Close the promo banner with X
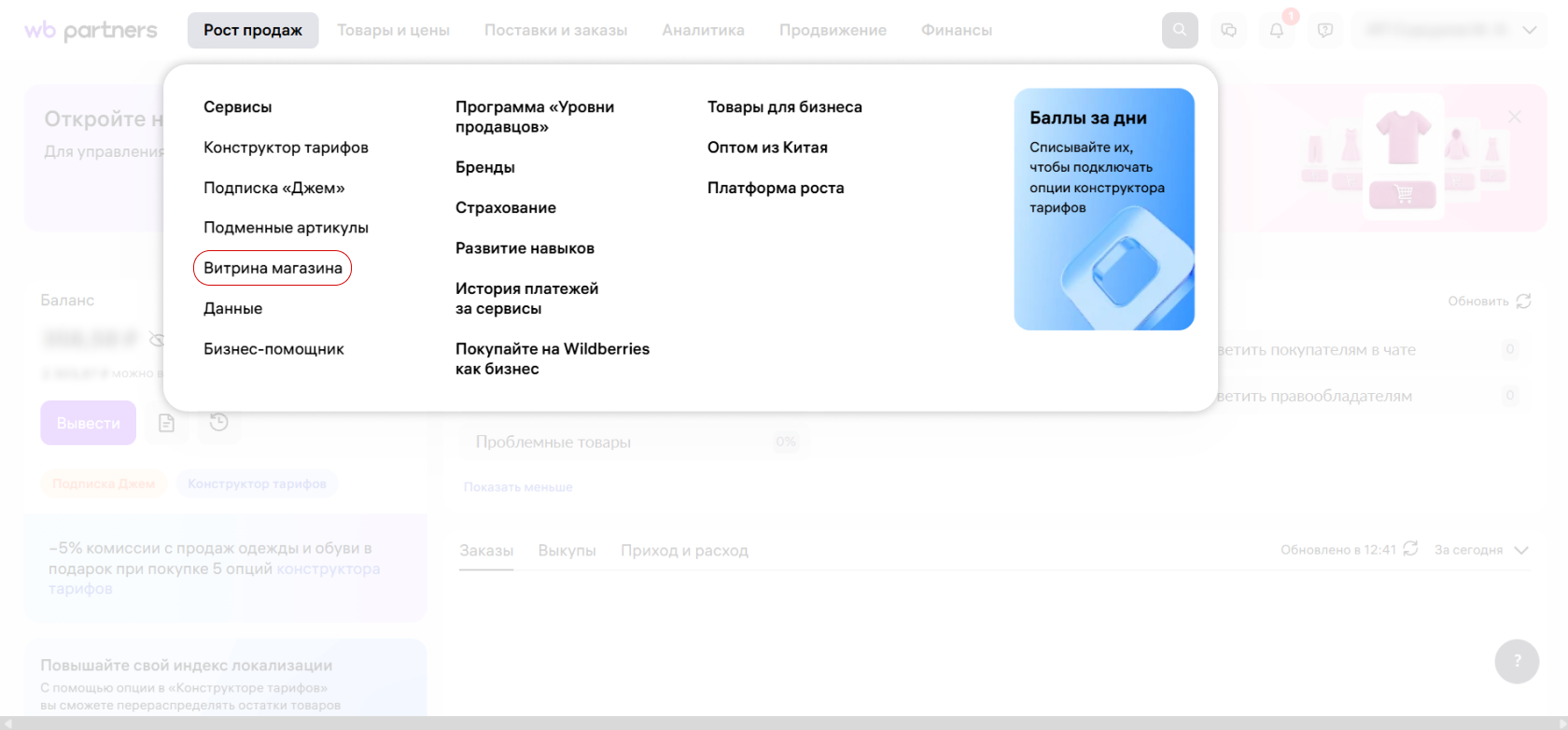The image size is (1568, 730). pos(1514,117)
